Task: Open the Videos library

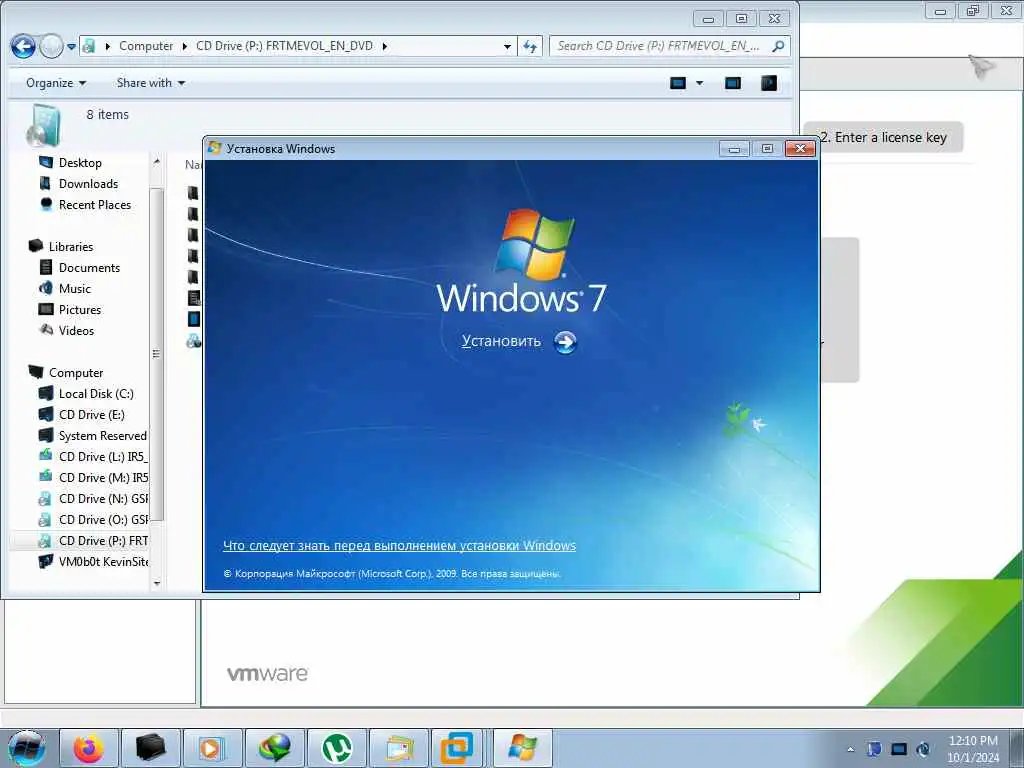Action: (76, 330)
